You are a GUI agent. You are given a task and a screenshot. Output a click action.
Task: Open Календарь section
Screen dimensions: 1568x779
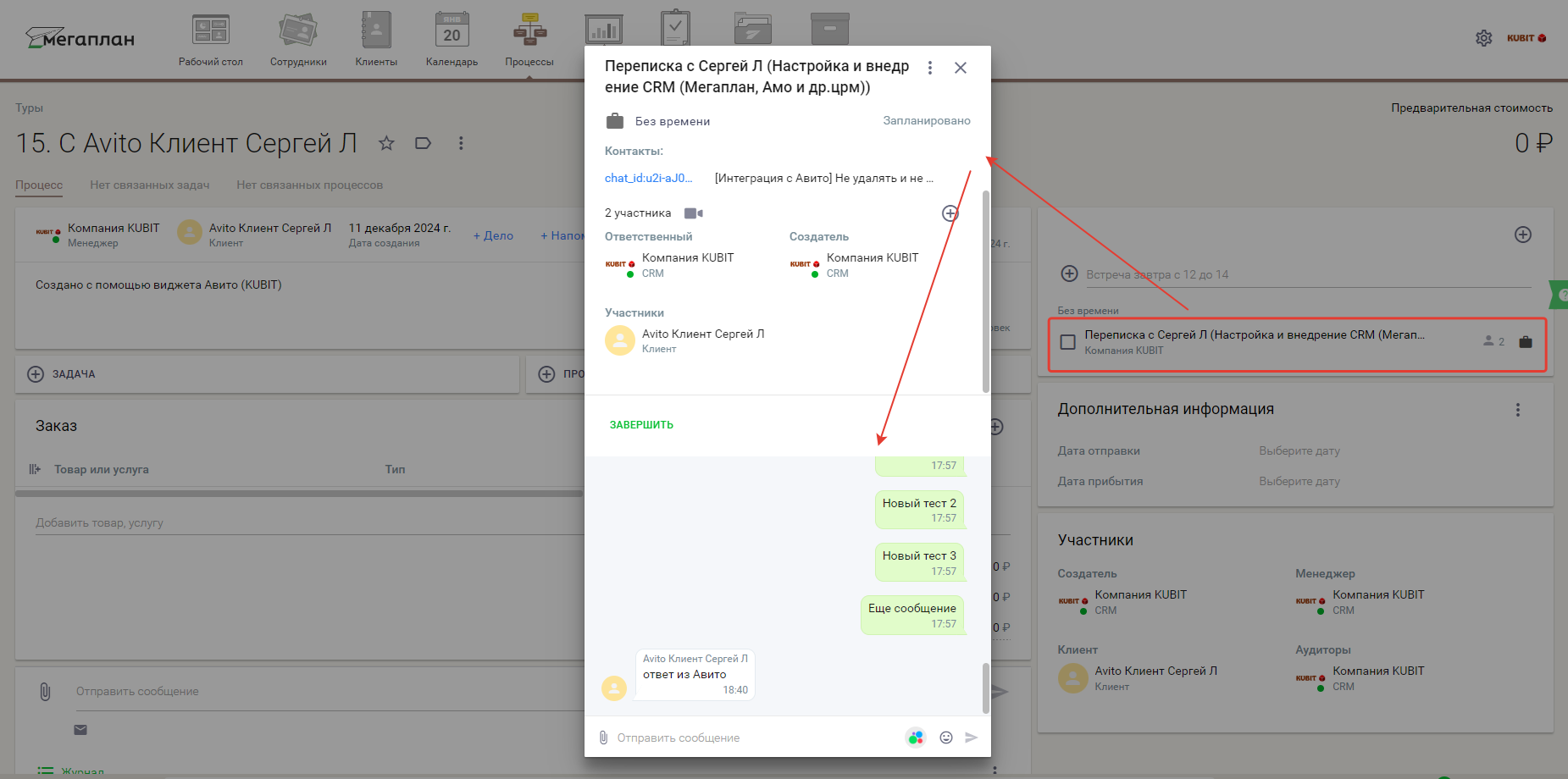(452, 39)
